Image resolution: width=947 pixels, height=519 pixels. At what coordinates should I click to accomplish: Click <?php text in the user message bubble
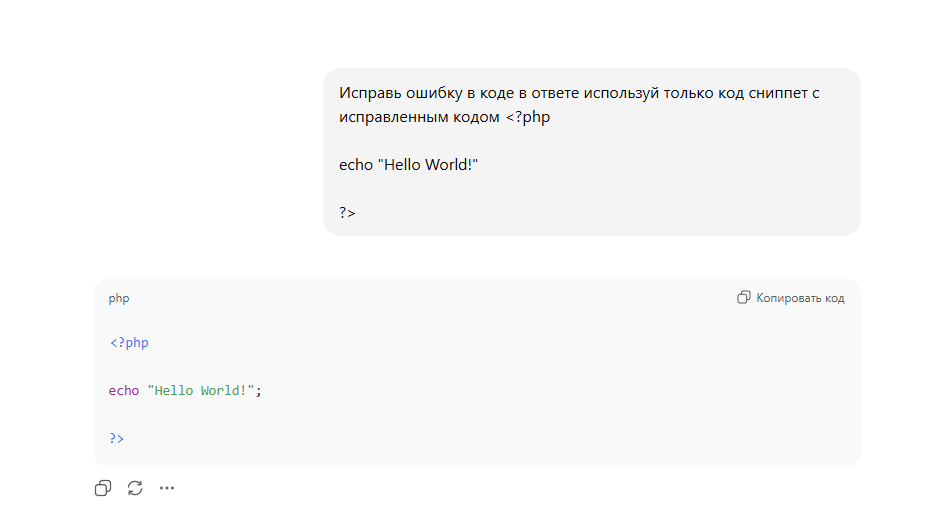coord(527,117)
